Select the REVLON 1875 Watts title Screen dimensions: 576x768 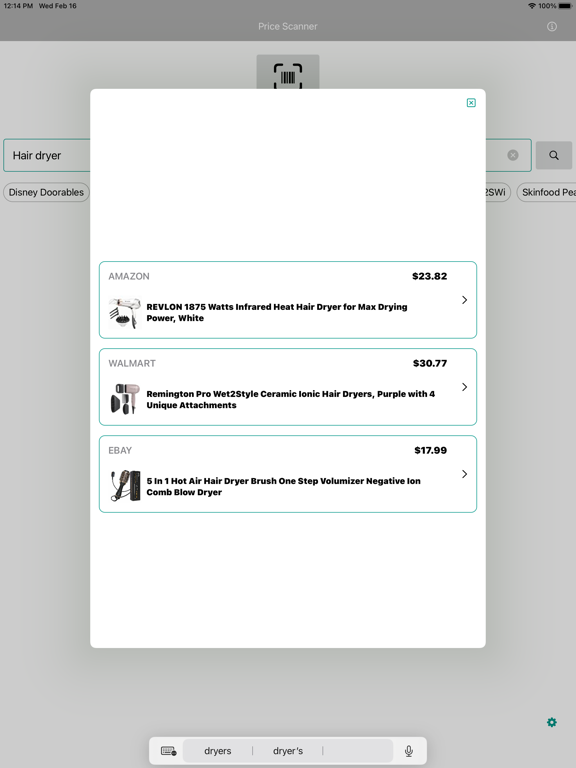(x=277, y=312)
